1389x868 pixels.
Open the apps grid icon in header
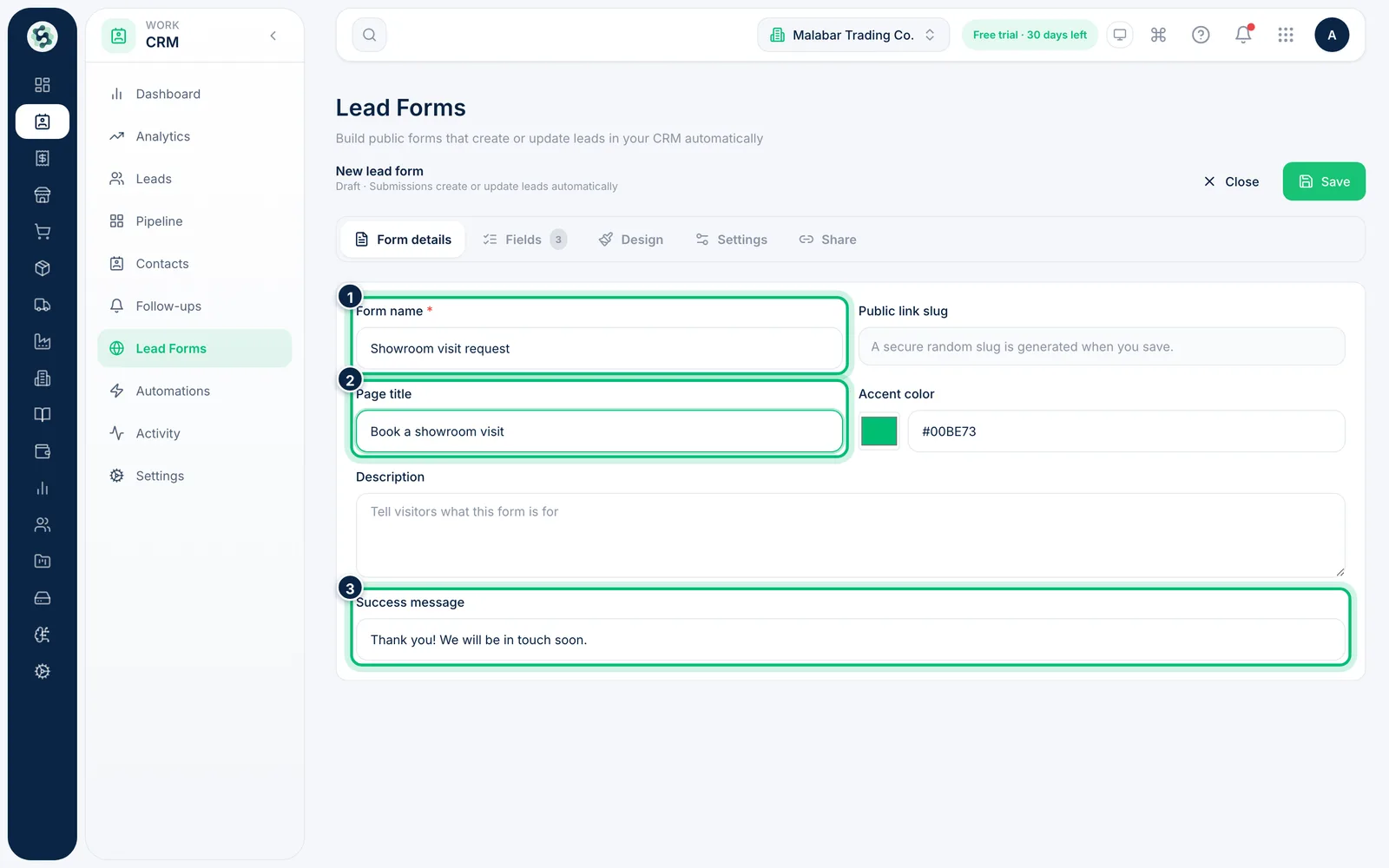pyautogui.click(x=1286, y=35)
